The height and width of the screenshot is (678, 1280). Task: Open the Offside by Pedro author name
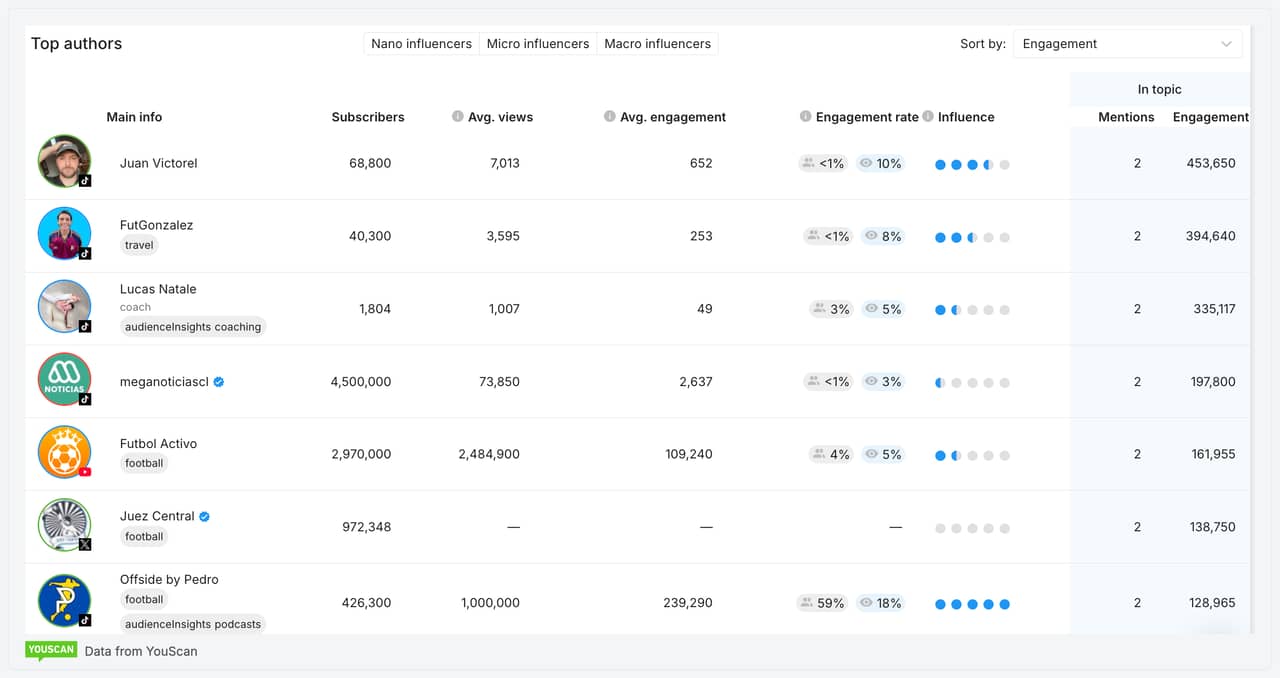click(169, 579)
